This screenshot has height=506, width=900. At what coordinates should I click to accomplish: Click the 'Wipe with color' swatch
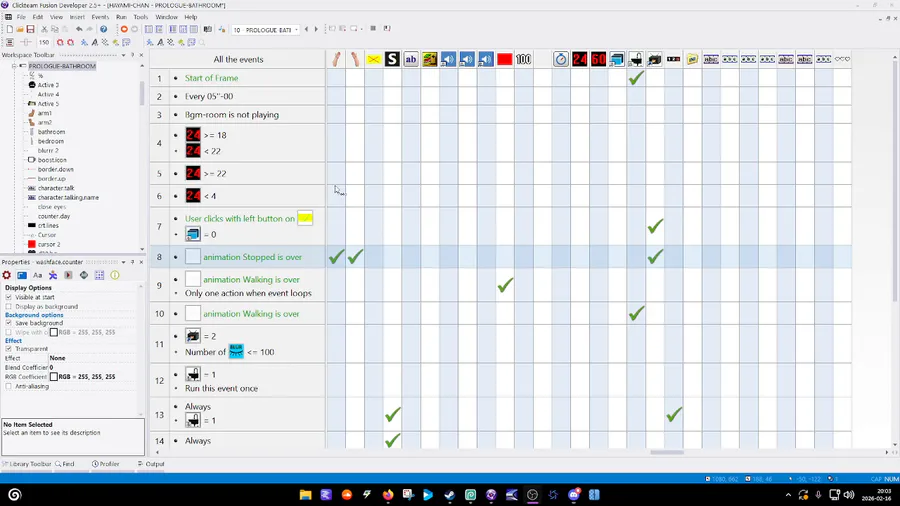click(x=53, y=332)
